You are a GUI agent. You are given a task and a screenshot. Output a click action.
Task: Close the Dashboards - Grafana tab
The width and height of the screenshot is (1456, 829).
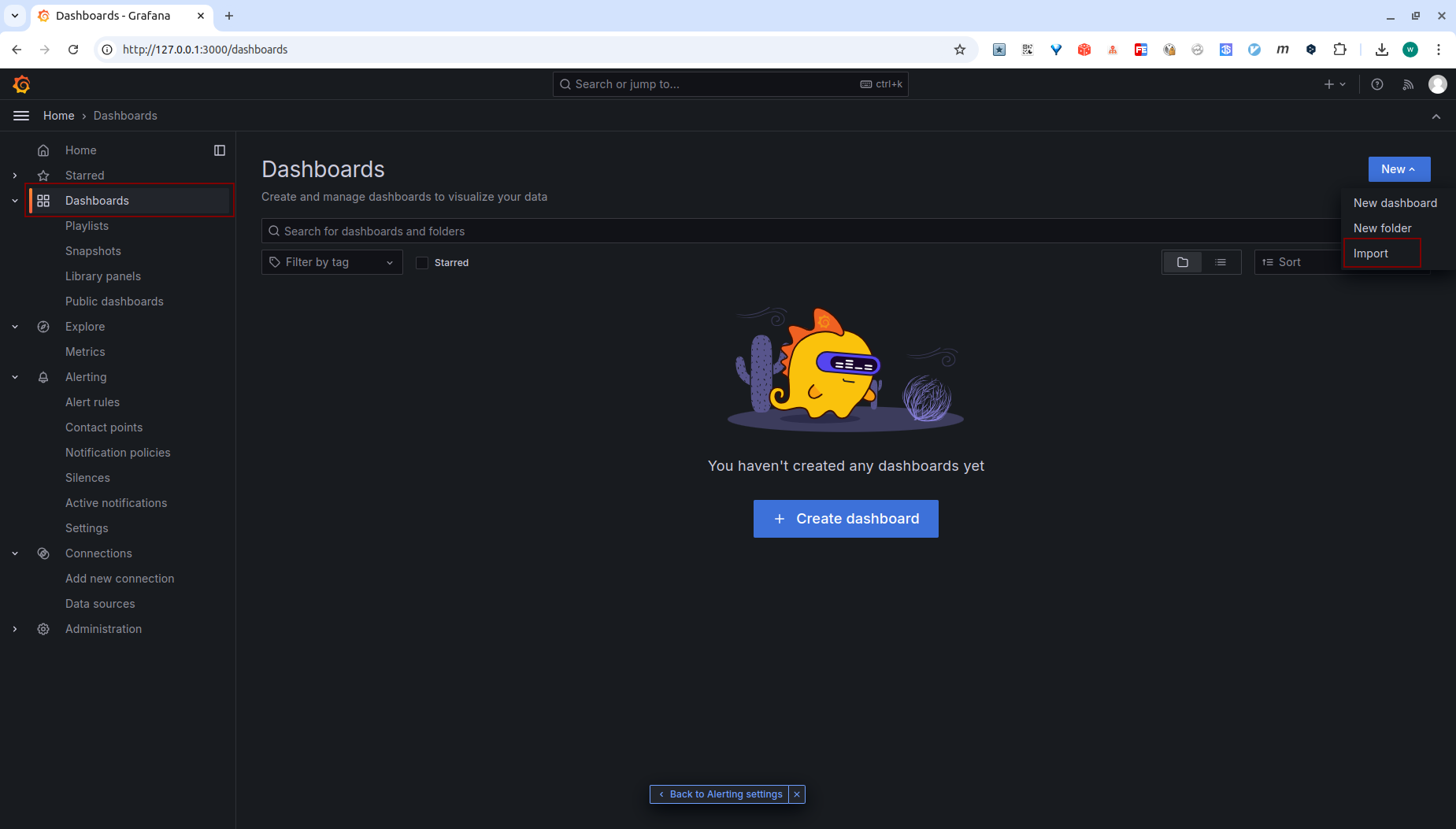[x=201, y=16]
